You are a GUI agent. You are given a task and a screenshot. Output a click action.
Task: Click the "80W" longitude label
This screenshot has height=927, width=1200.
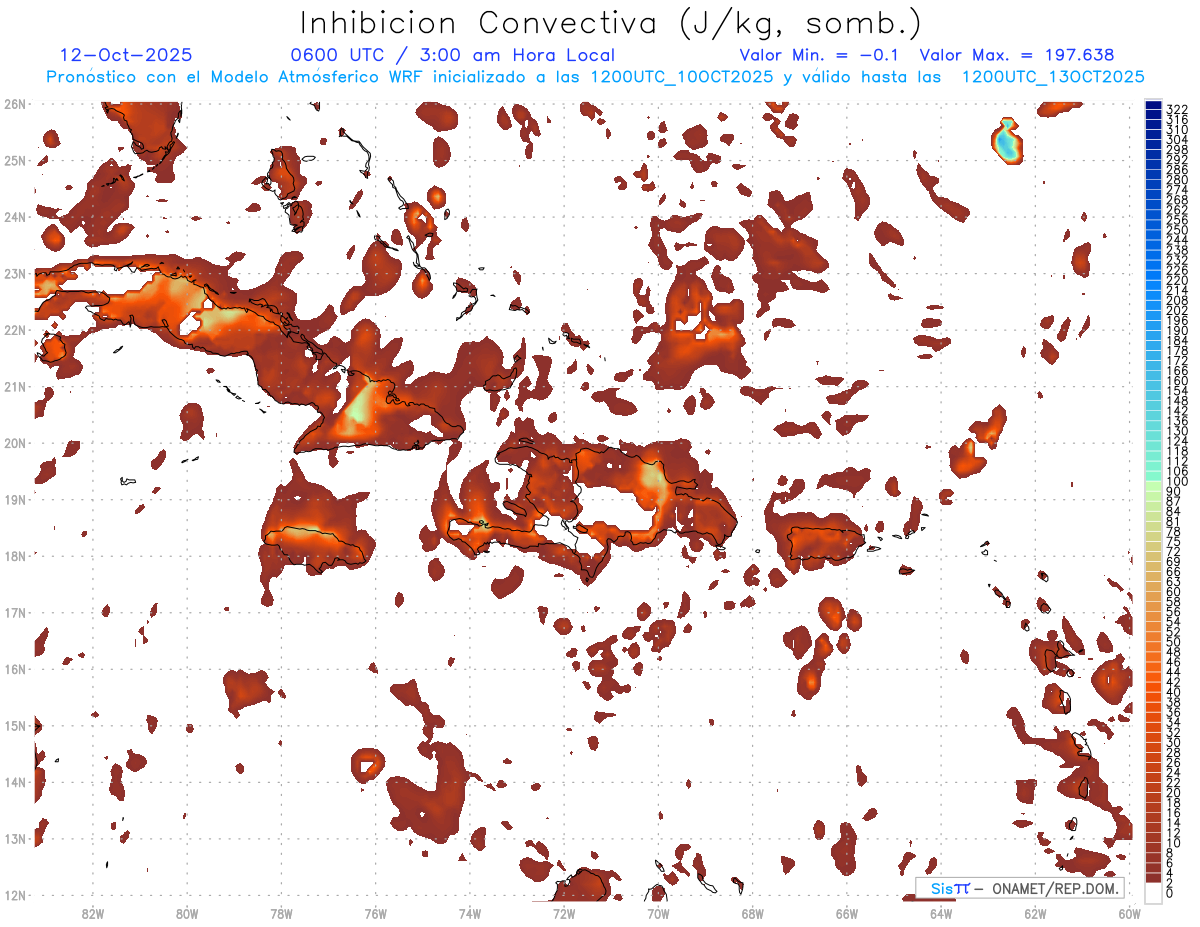tap(186, 913)
